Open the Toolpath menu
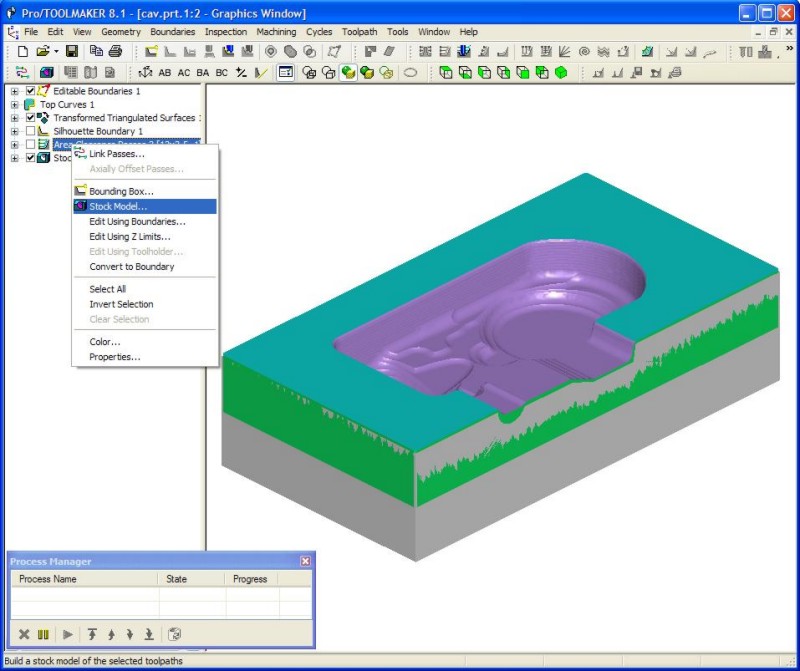800x671 pixels. coord(360,32)
